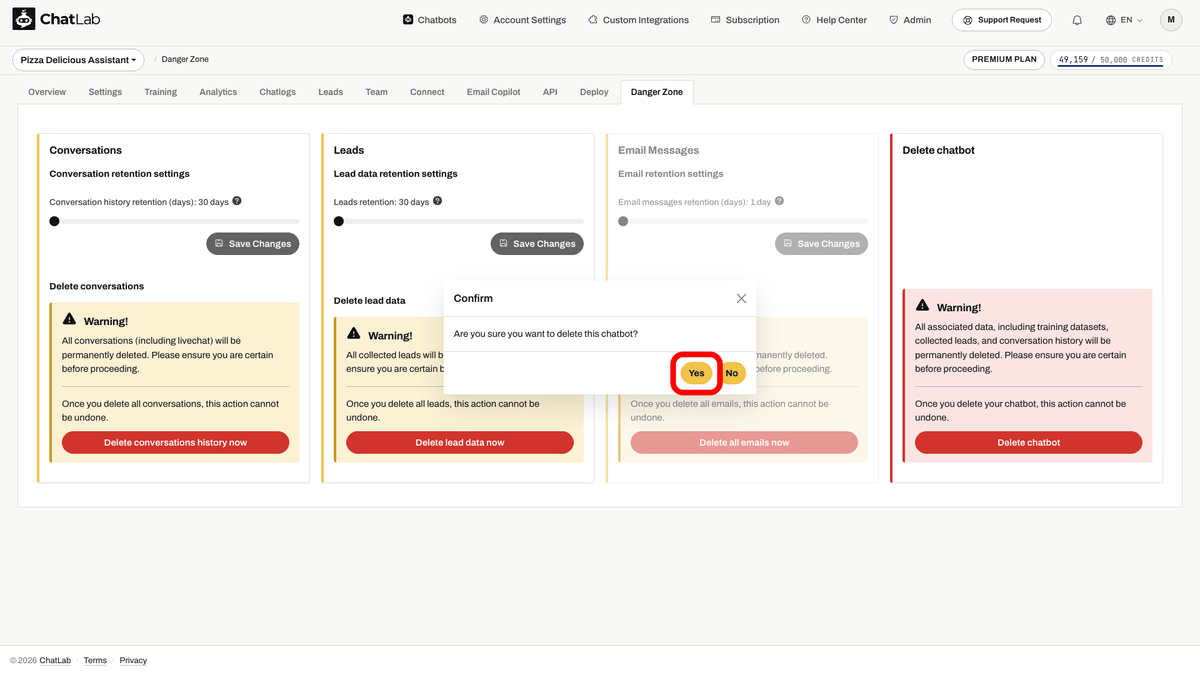The image size is (1200, 675).
Task: Open the EN language dropdown
Action: tap(1125, 20)
